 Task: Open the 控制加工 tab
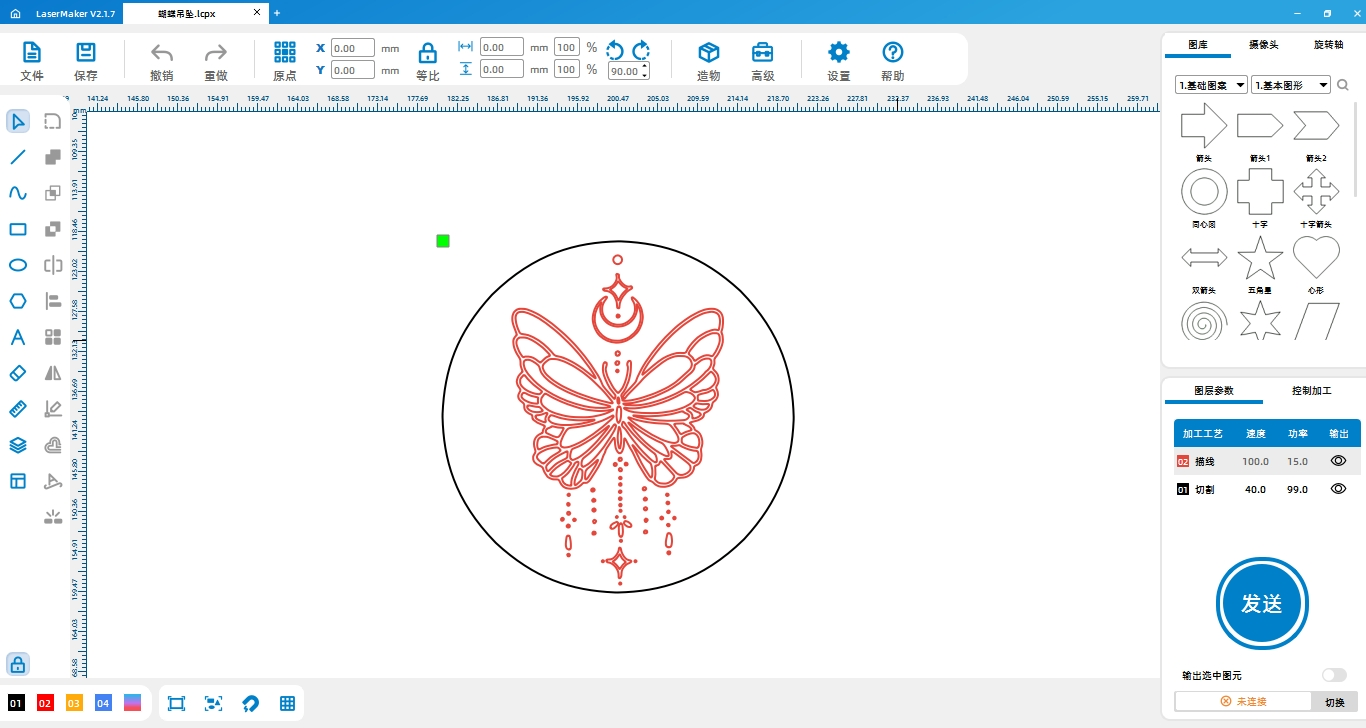tap(1312, 391)
